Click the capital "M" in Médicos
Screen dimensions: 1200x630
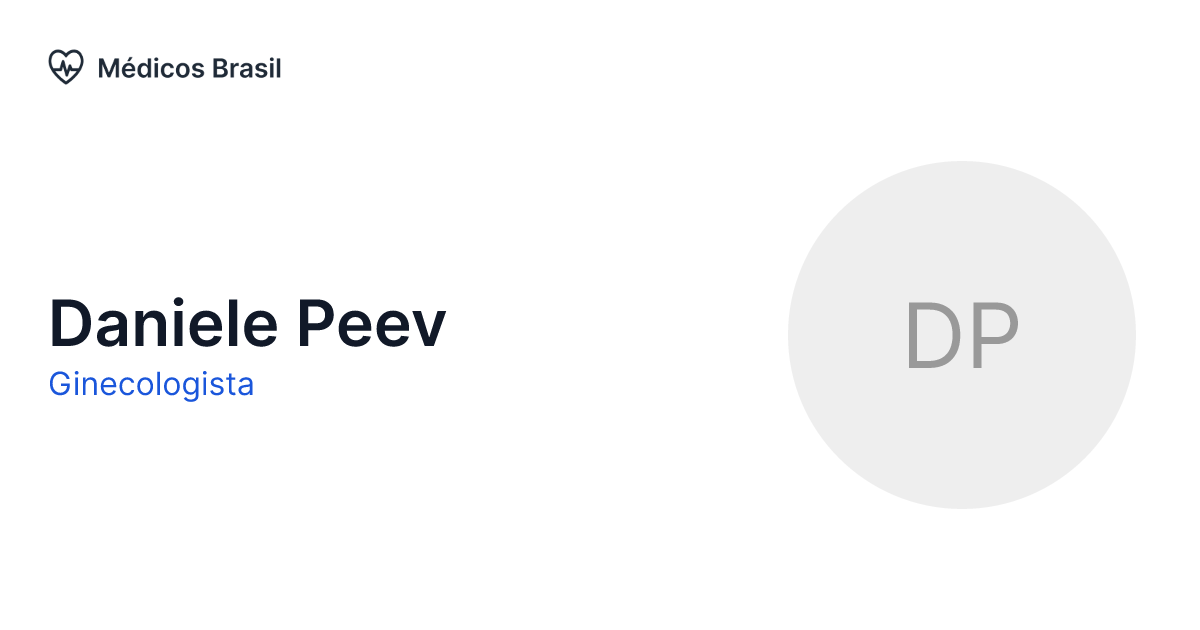[109, 69]
